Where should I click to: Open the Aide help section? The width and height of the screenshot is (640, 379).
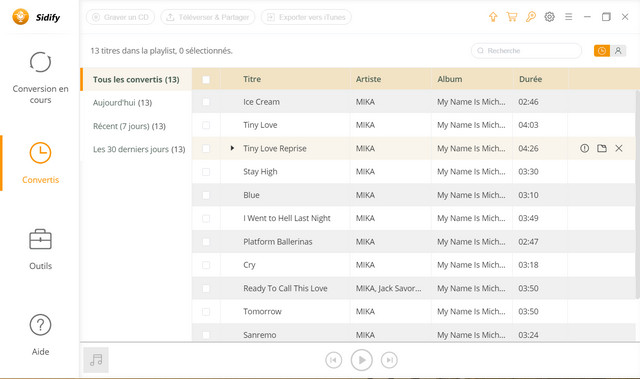point(40,335)
